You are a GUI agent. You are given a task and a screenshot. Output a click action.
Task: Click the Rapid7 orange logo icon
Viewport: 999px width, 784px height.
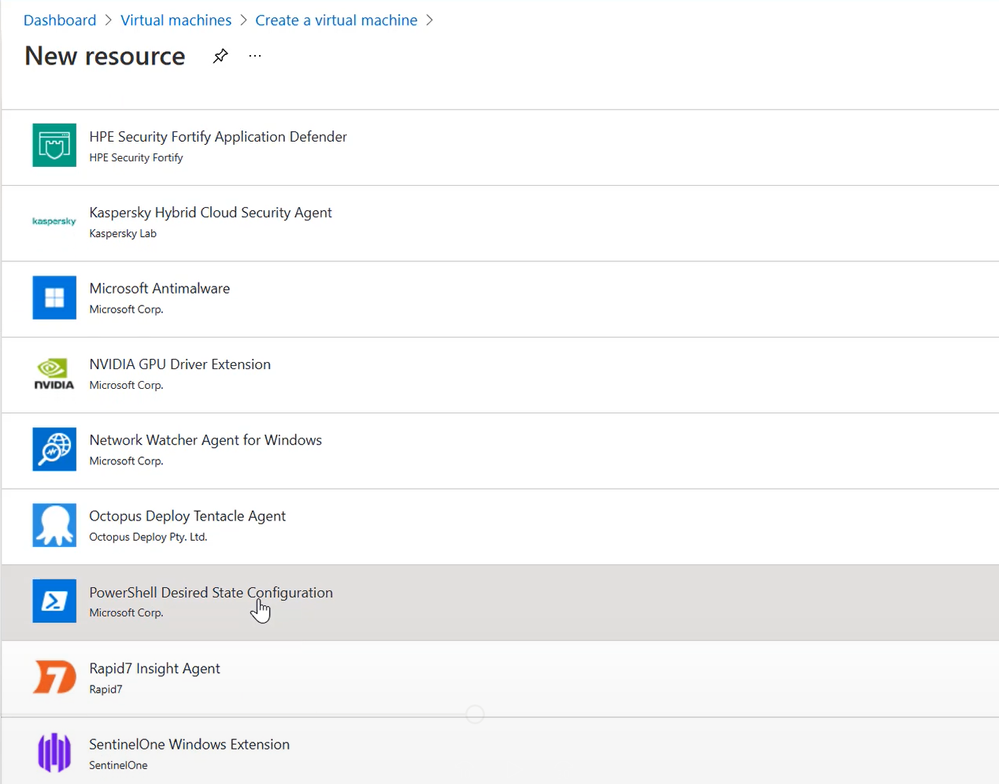pos(54,677)
